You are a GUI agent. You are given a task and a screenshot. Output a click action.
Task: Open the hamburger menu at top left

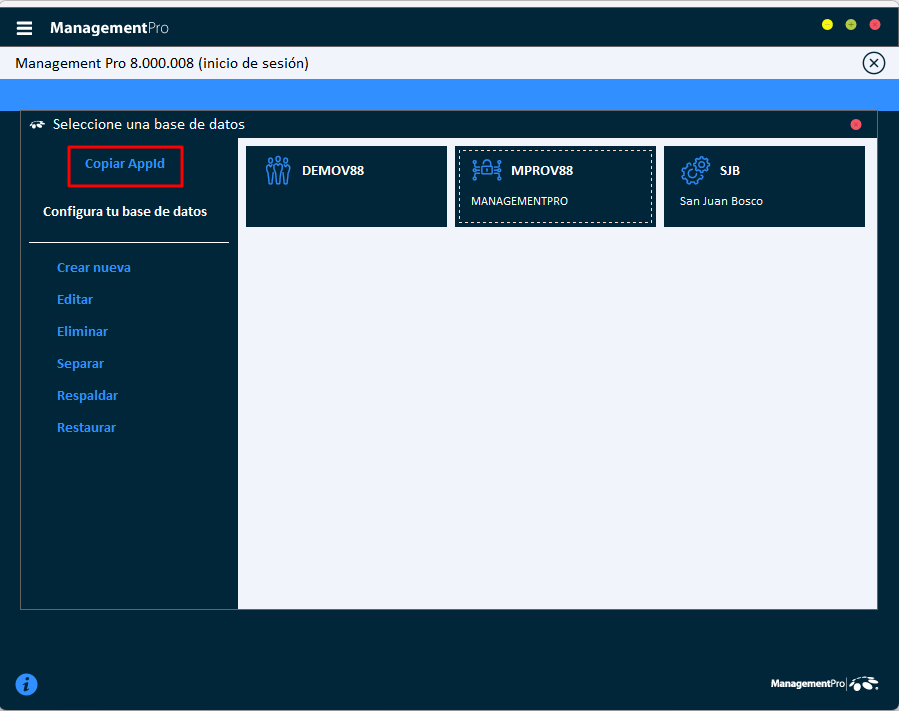point(24,27)
